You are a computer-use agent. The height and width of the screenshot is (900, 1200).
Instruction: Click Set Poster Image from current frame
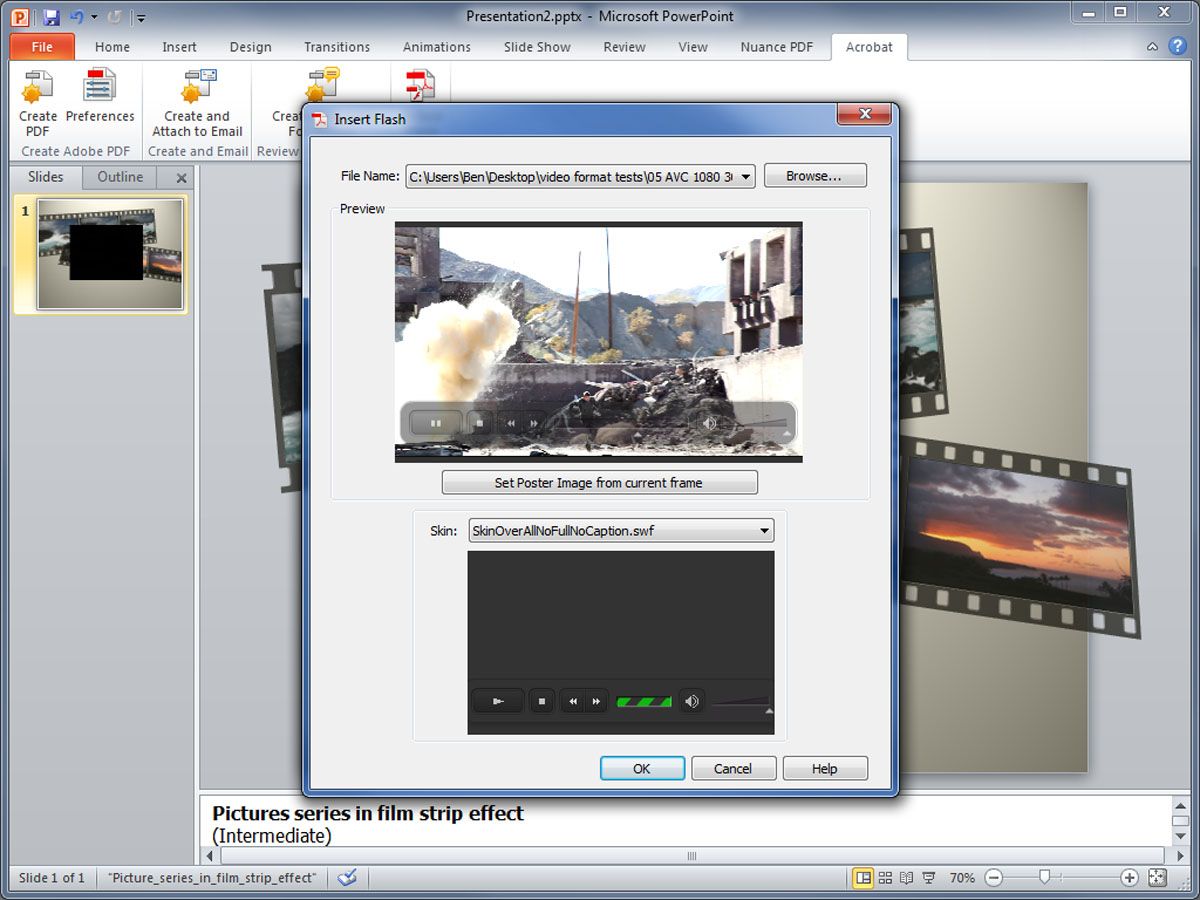[x=599, y=483]
